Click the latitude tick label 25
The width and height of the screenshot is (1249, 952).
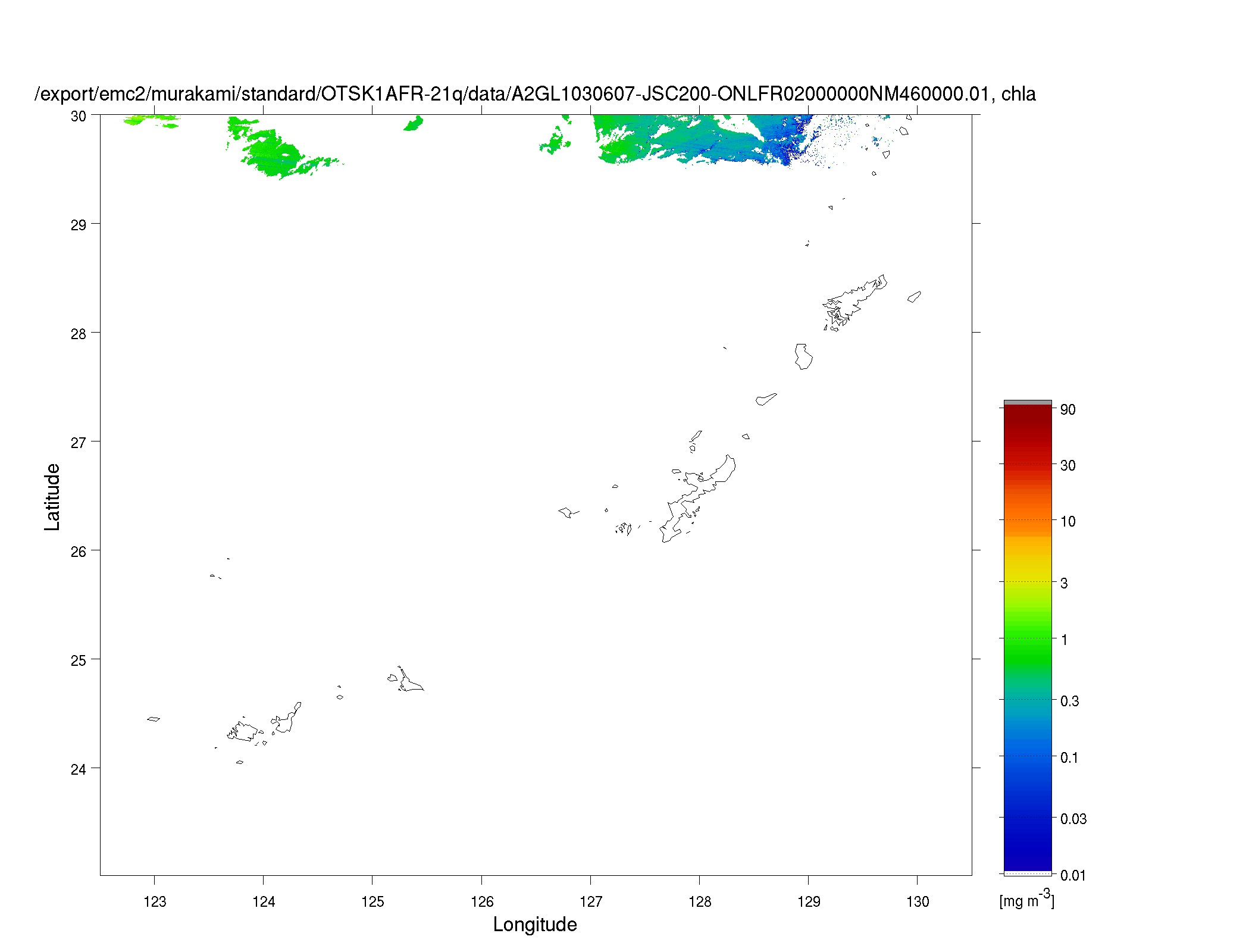(79, 660)
